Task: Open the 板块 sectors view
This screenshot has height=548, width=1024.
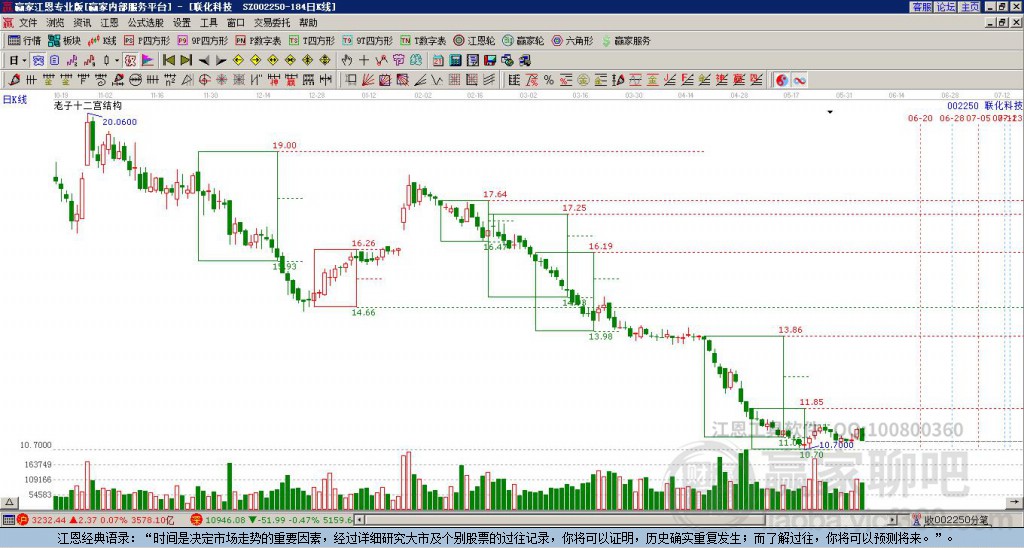Action: pyautogui.click(x=65, y=40)
